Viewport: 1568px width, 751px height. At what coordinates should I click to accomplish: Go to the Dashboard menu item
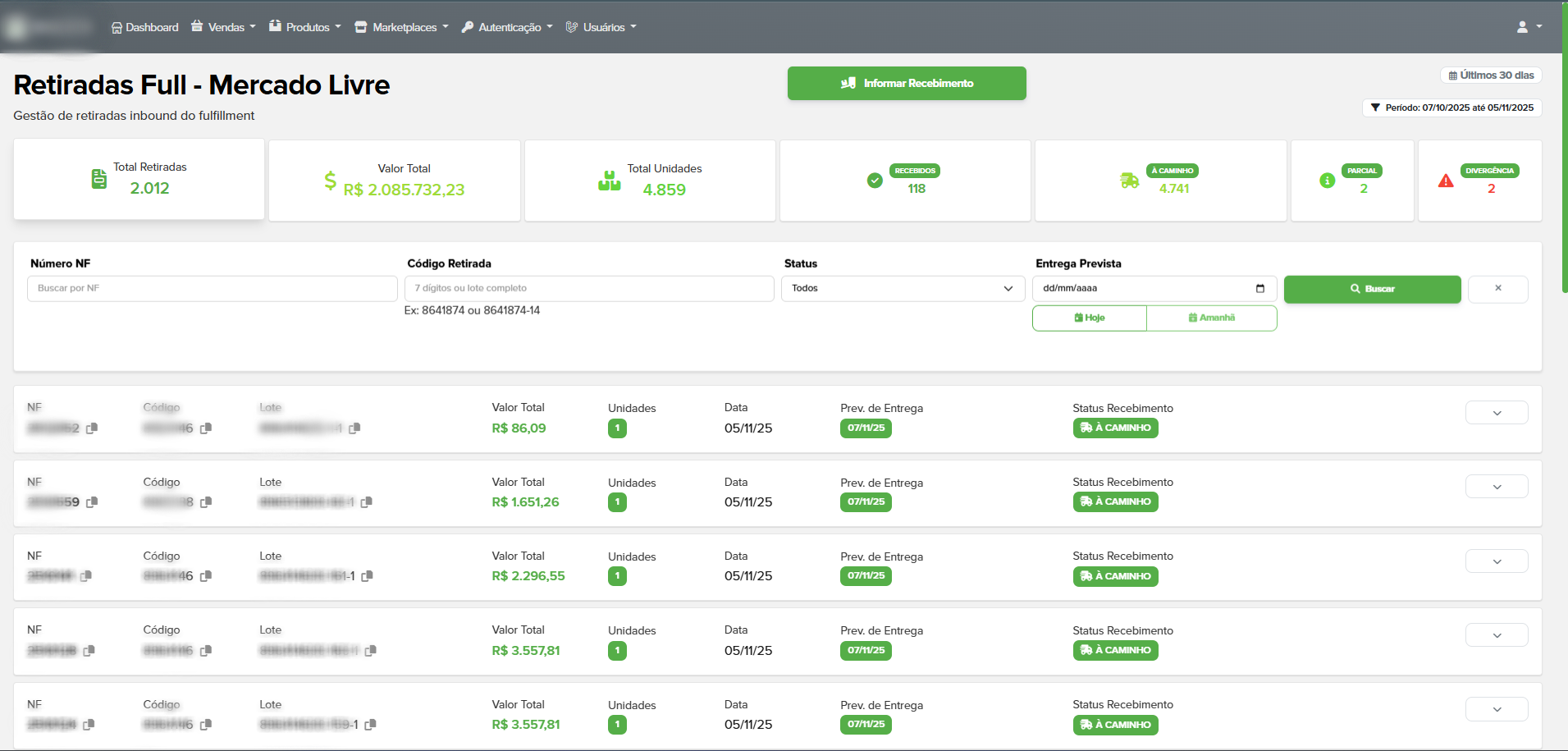(x=144, y=26)
